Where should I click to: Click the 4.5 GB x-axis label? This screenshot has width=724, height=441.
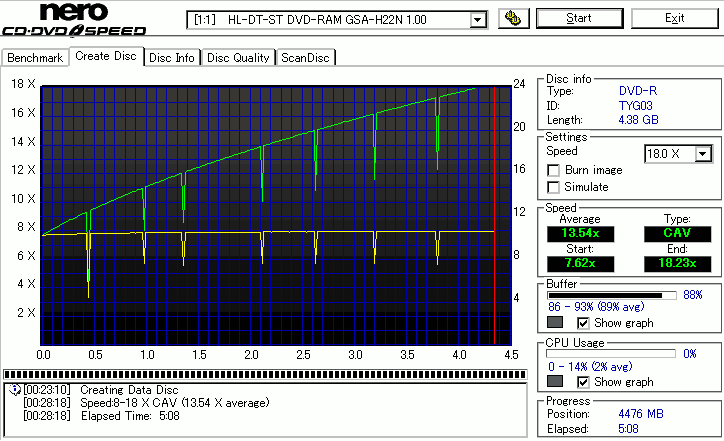coord(512,355)
